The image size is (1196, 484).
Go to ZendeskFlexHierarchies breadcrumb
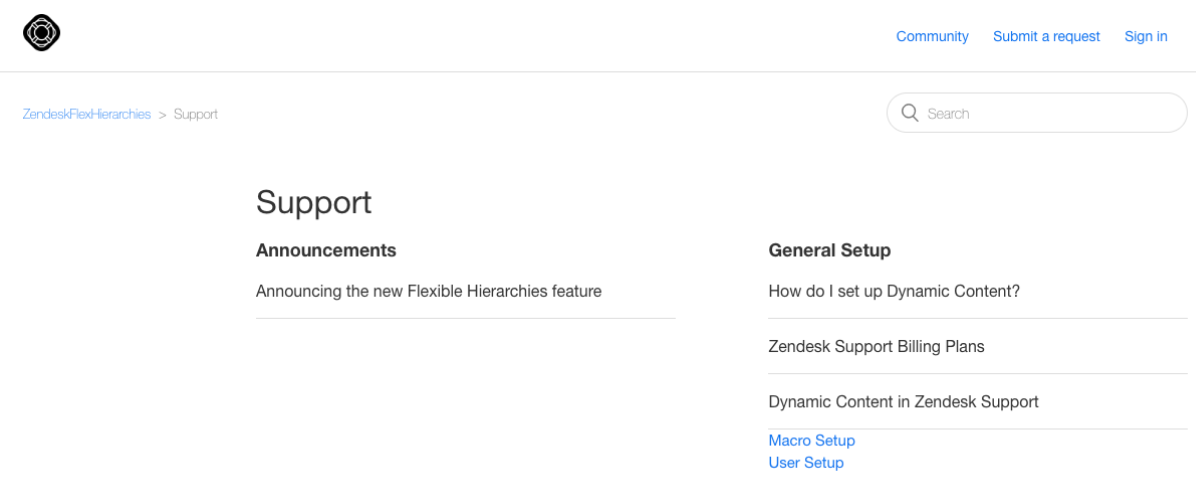coord(87,114)
